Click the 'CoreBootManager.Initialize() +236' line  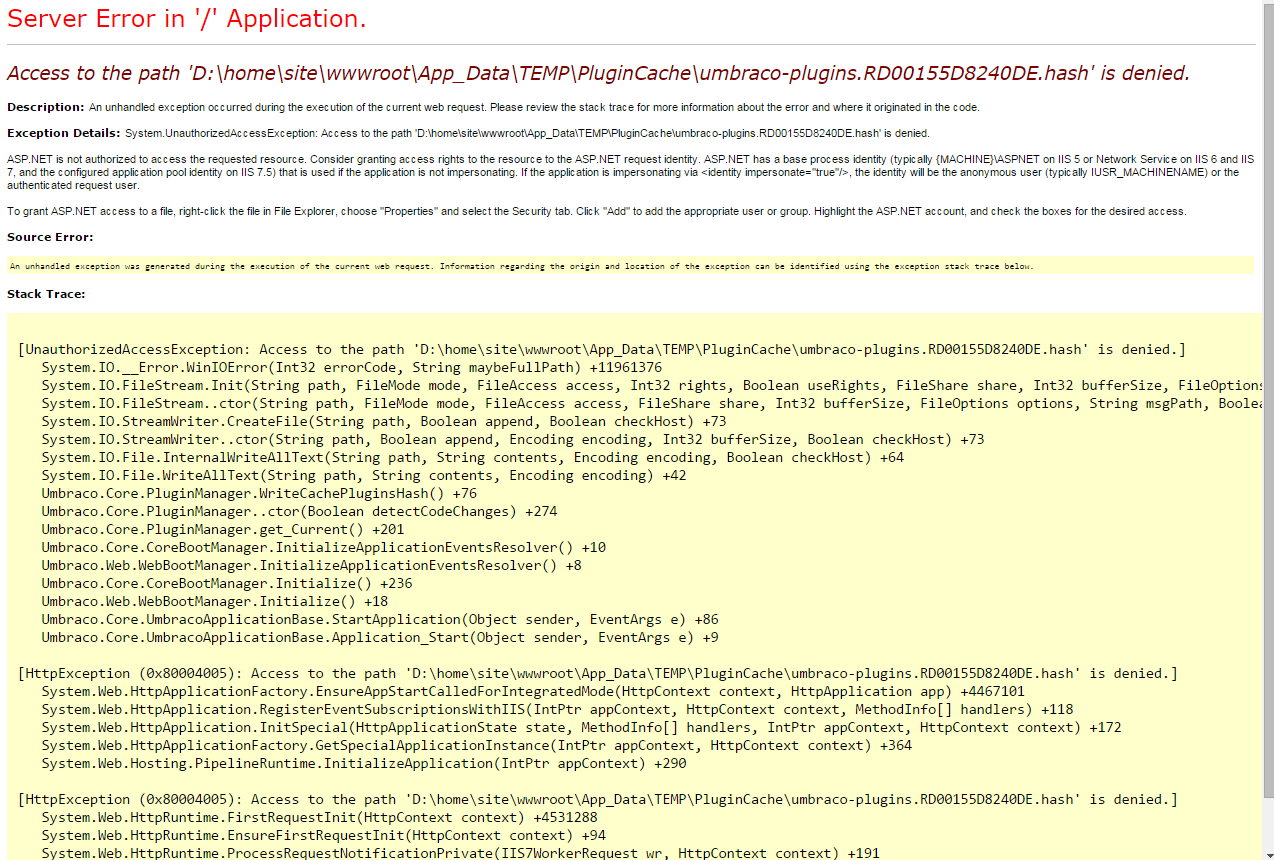tap(227, 583)
